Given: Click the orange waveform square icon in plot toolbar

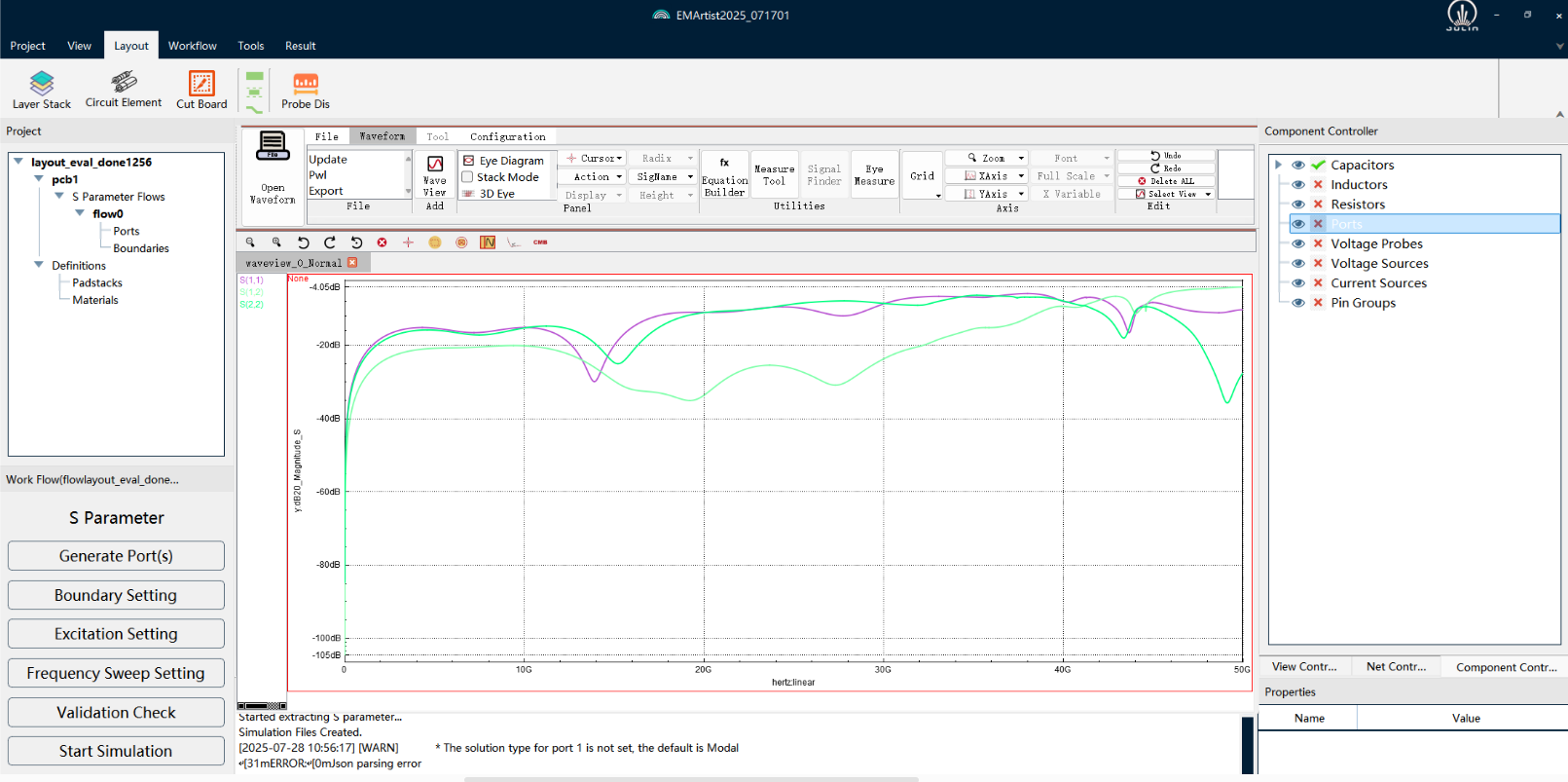Looking at the screenshot, I should (x=488, y=242).
